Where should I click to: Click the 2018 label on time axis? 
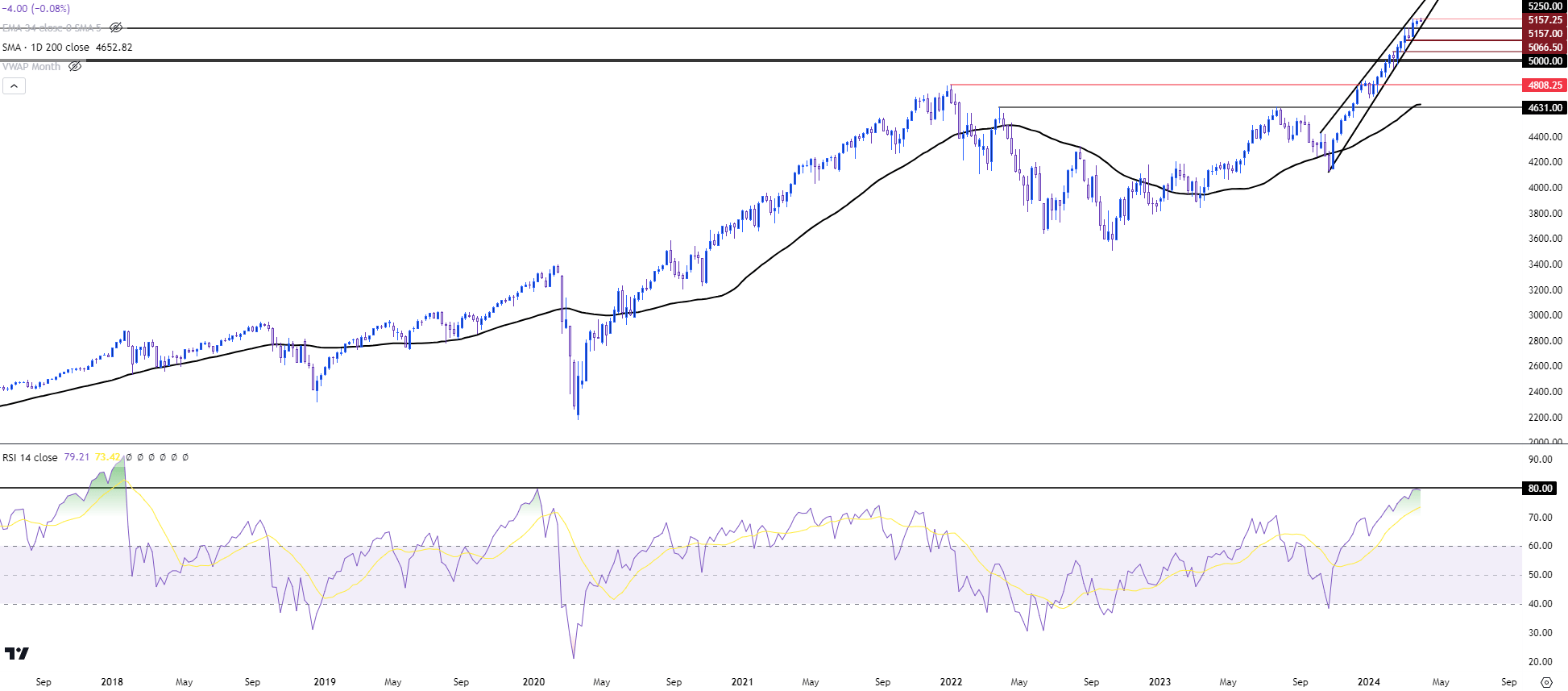coord(112,682)
